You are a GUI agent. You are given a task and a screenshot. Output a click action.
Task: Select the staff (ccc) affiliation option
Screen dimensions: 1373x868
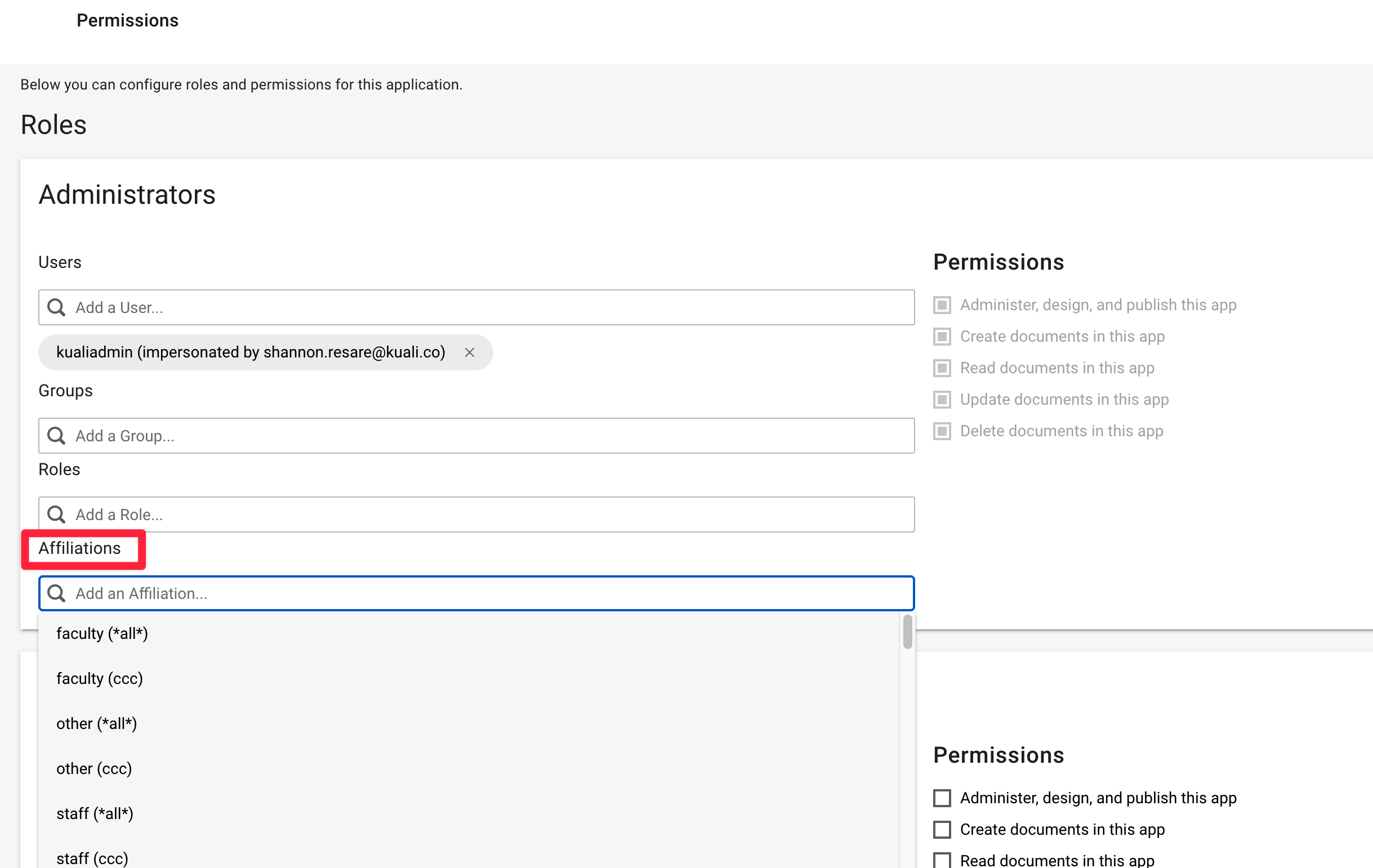point(92,858)
